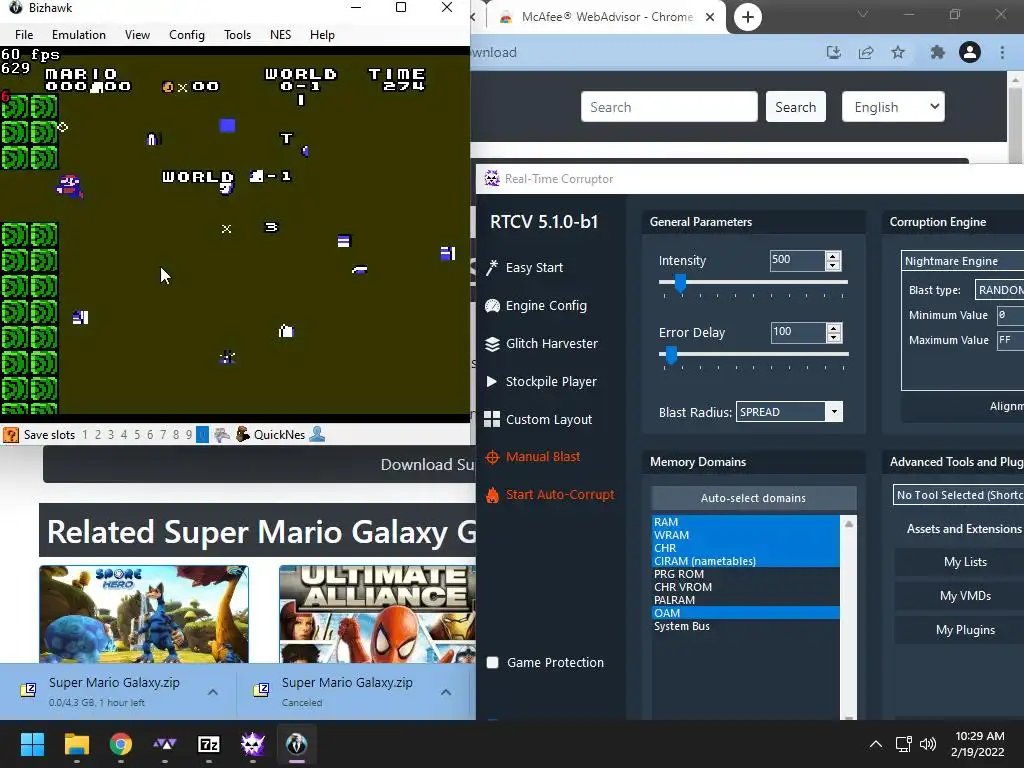This screenshot has height=768, width=1024.
Task: Toggle RAM memory domain selection
Action: click(746, 522)
